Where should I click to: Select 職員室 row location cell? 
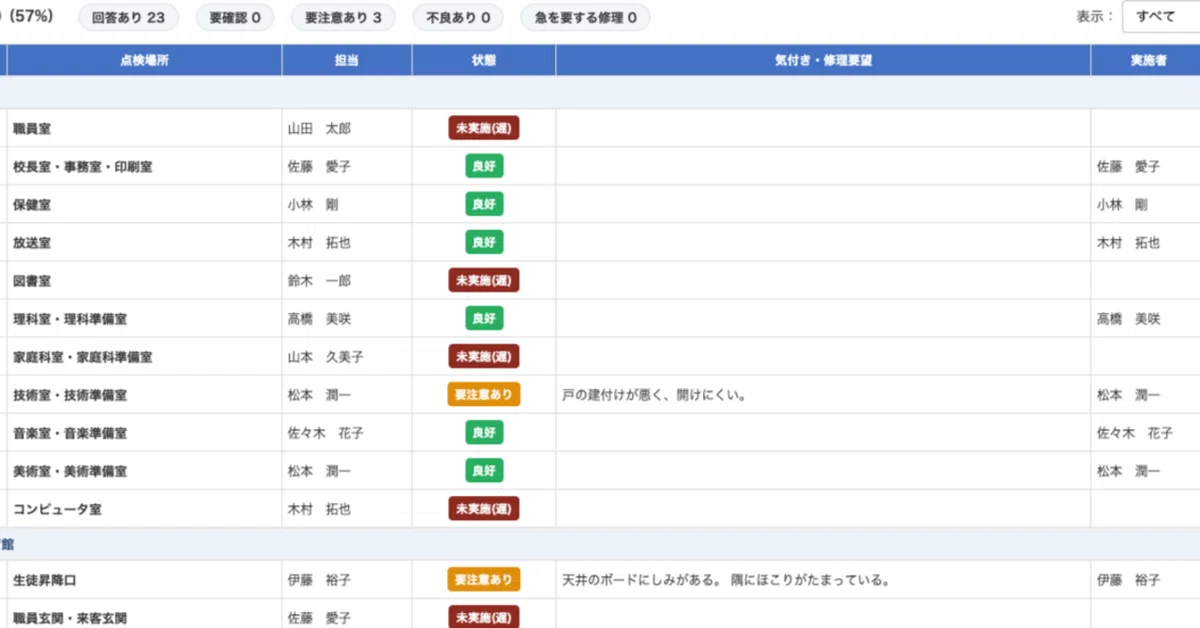[144, 128]
